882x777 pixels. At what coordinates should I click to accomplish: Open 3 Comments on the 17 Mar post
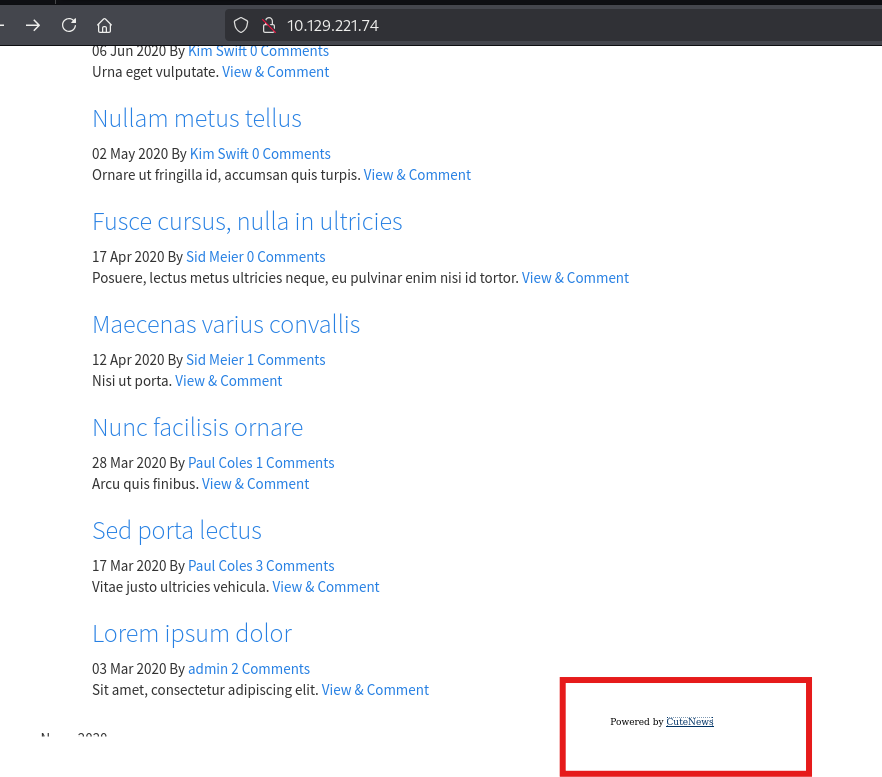[x=295, y=565]
